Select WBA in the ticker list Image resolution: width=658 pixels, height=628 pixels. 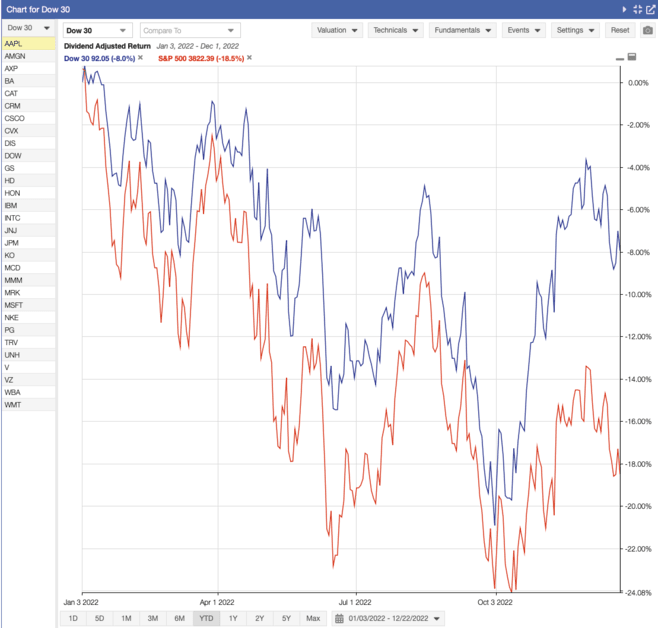pyautogui.click(x=29, y=392)
